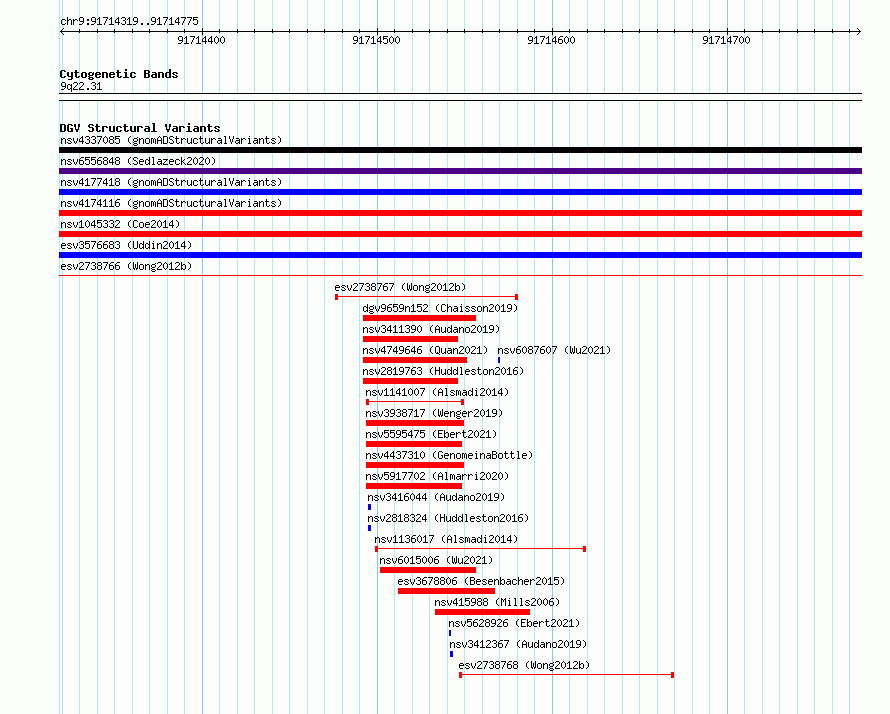
Task: Click dgv9659n152 (Chaisson2019) label
Action: 440,308
